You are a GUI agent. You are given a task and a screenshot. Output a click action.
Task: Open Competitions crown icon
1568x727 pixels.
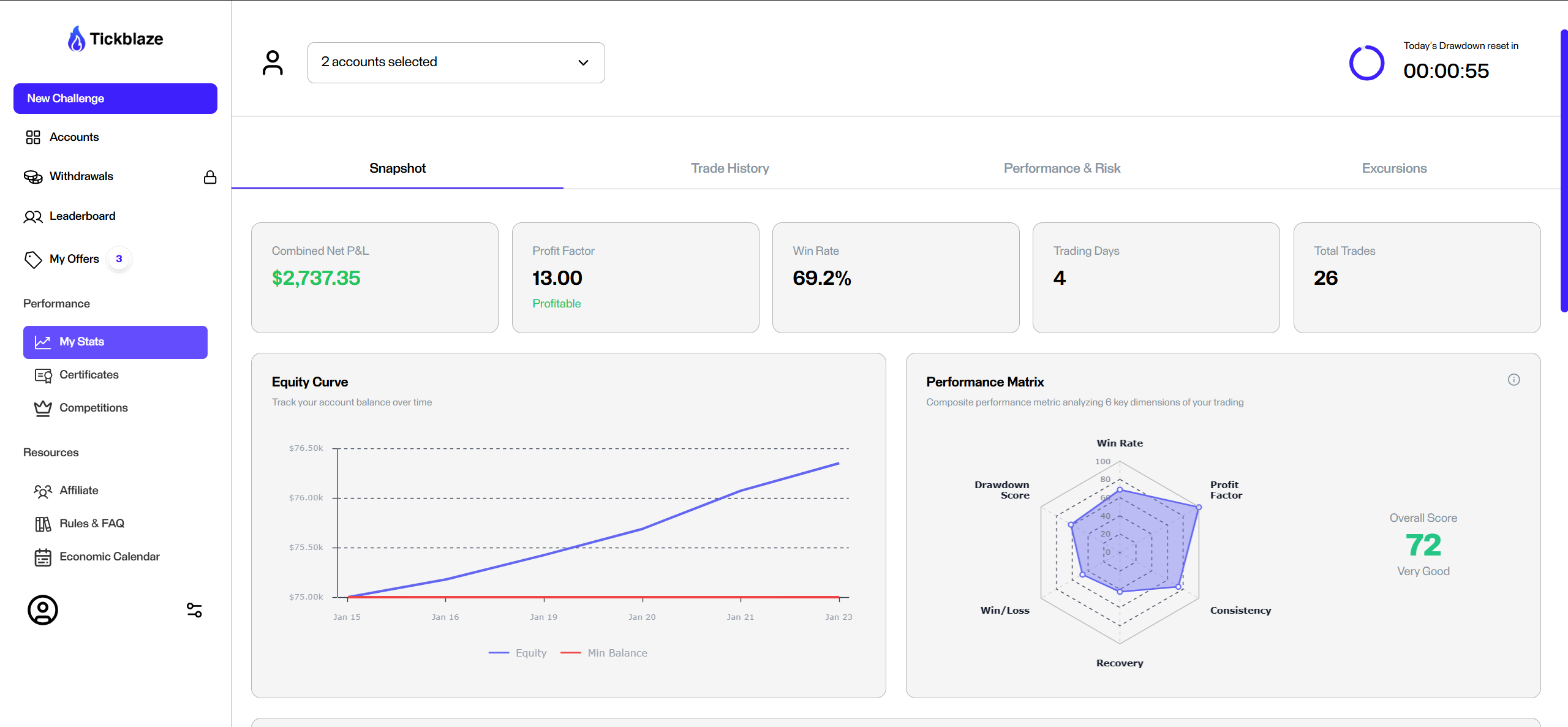[43, 408]
